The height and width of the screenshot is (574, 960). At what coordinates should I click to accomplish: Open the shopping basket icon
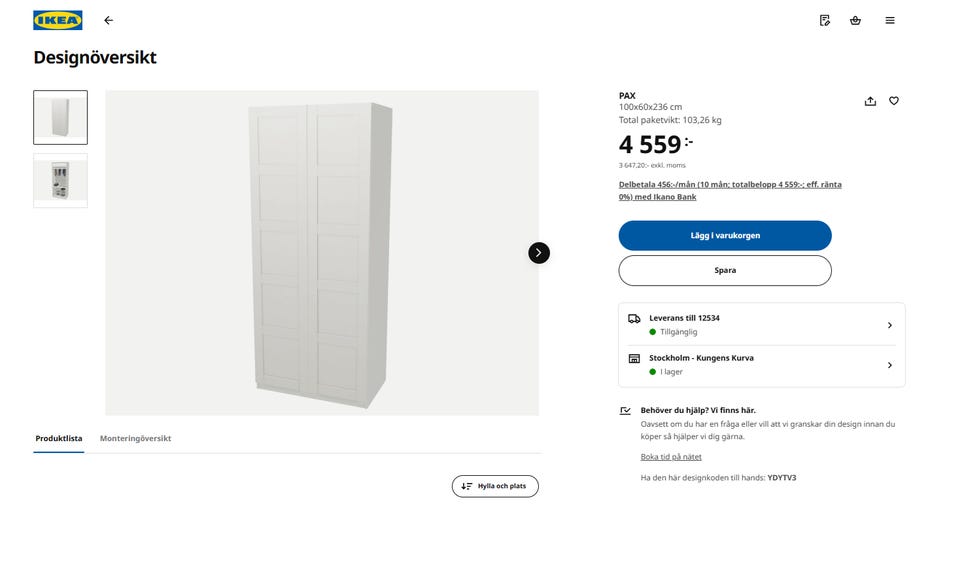tap(855, 20)
